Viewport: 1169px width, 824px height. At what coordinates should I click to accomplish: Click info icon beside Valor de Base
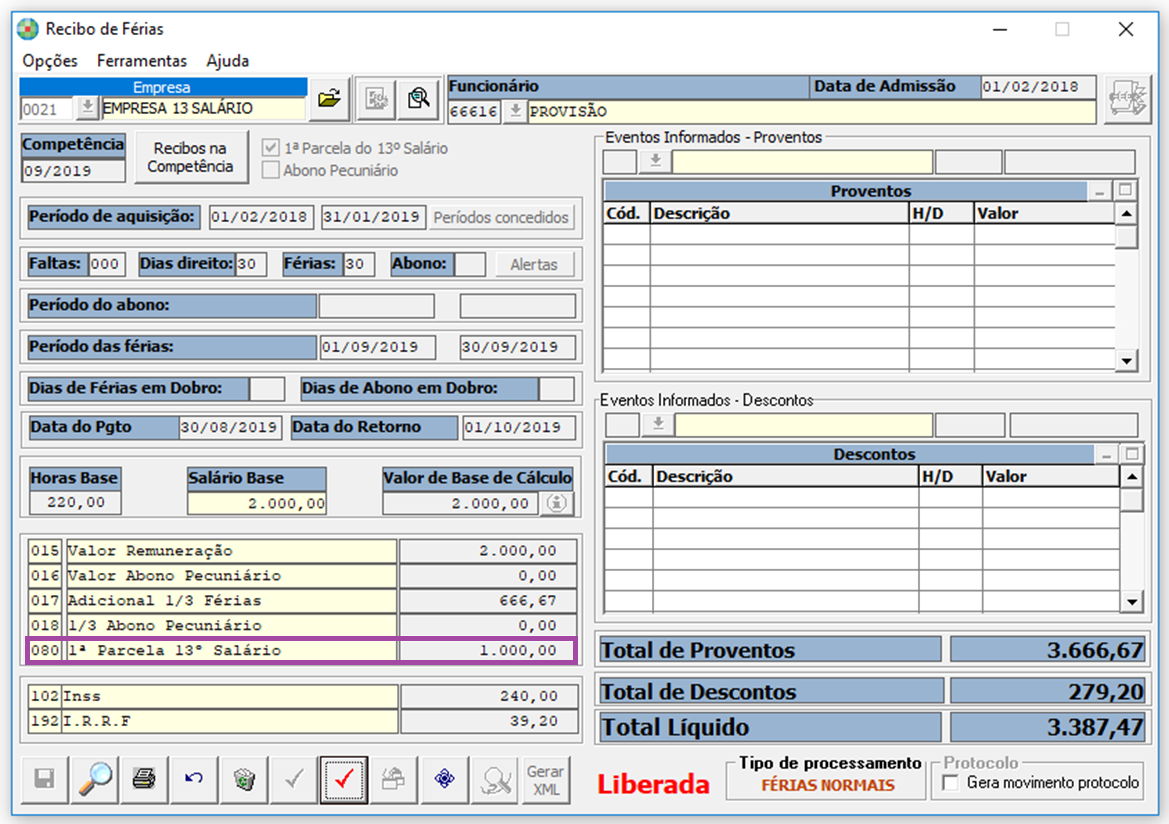point(556,503)
